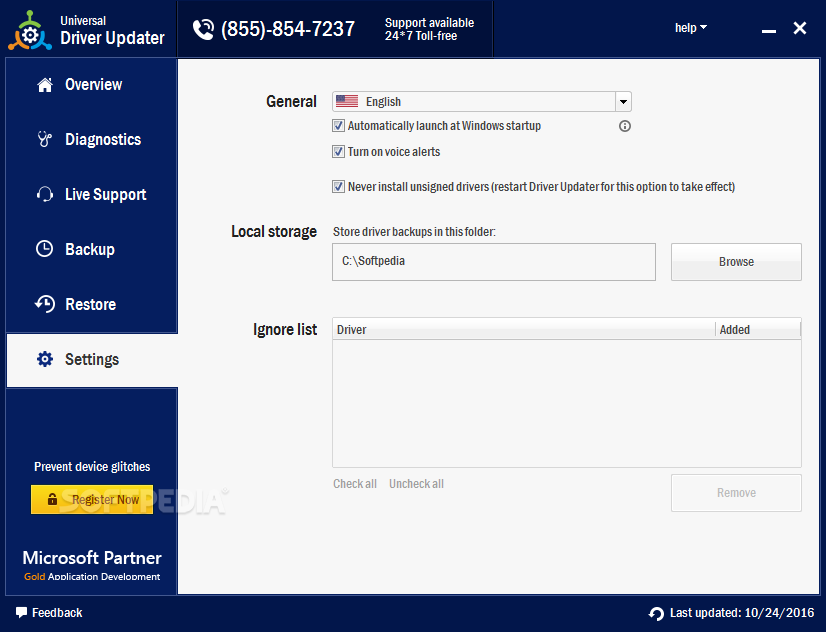
Task: Click the Backup clock icon
Action: (x=45, y=249)
